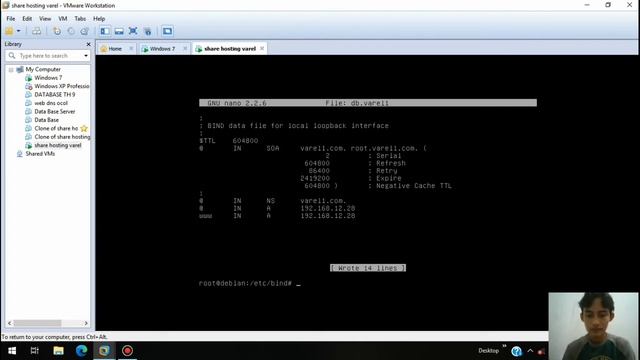Revert virtual machine to snapshot icon
The width and height of the screenshot is (640, 360).
[x=71, y=31]
